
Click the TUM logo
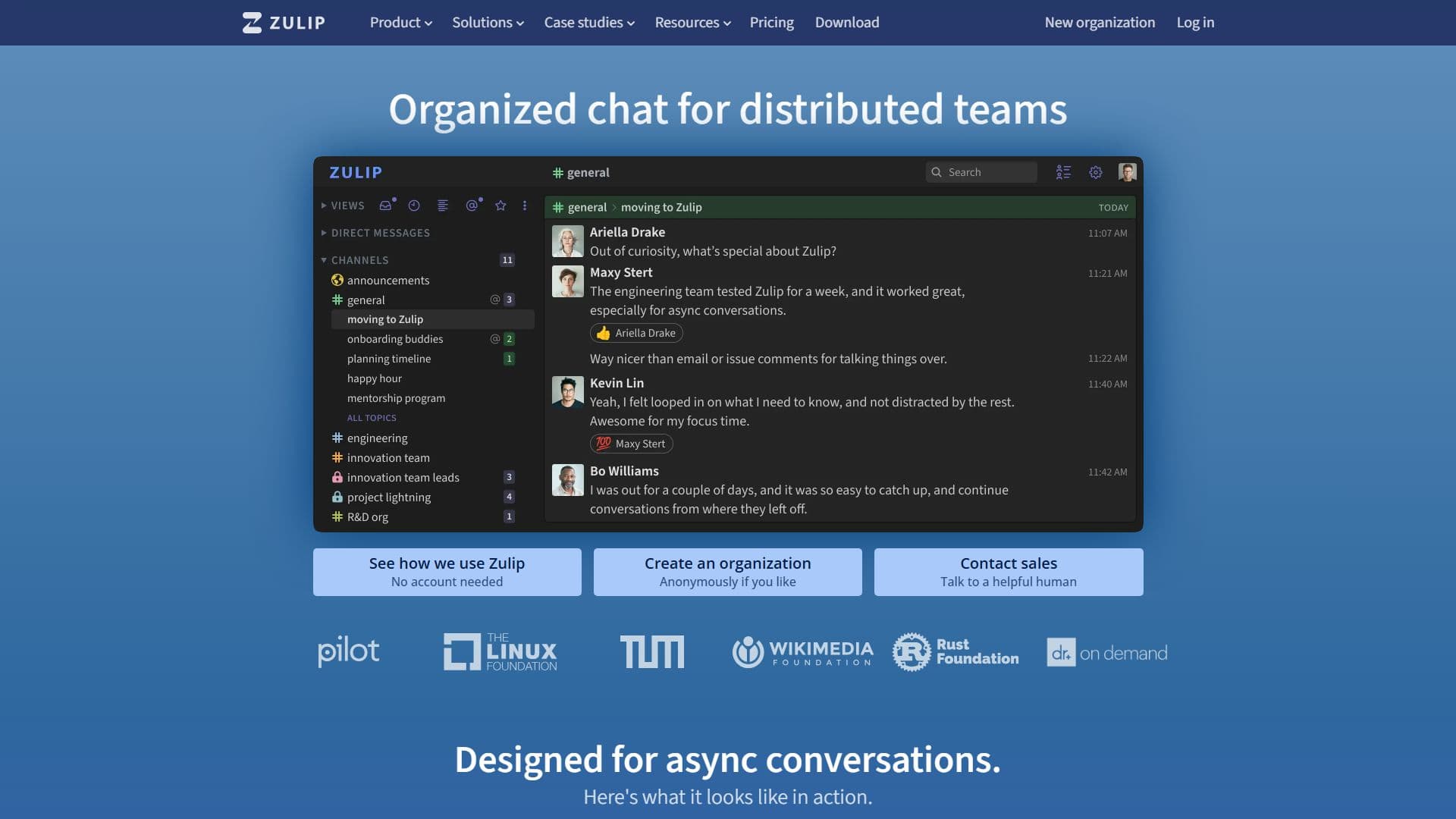coord(652,651)
